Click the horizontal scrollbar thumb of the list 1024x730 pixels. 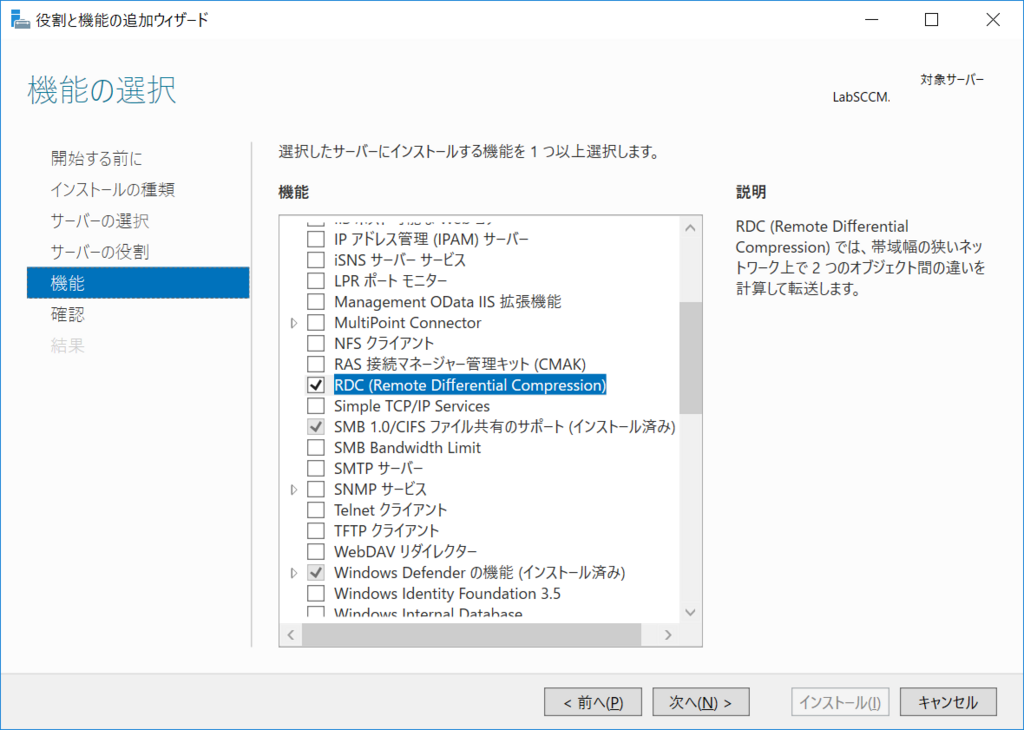(472, 635)
